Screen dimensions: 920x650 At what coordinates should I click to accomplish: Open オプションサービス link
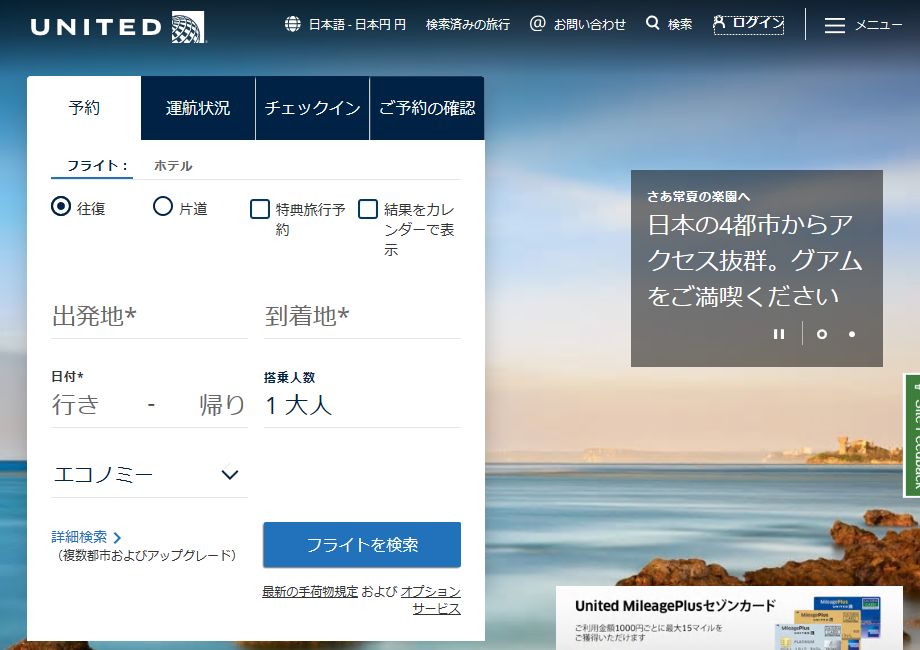(431, 600)
